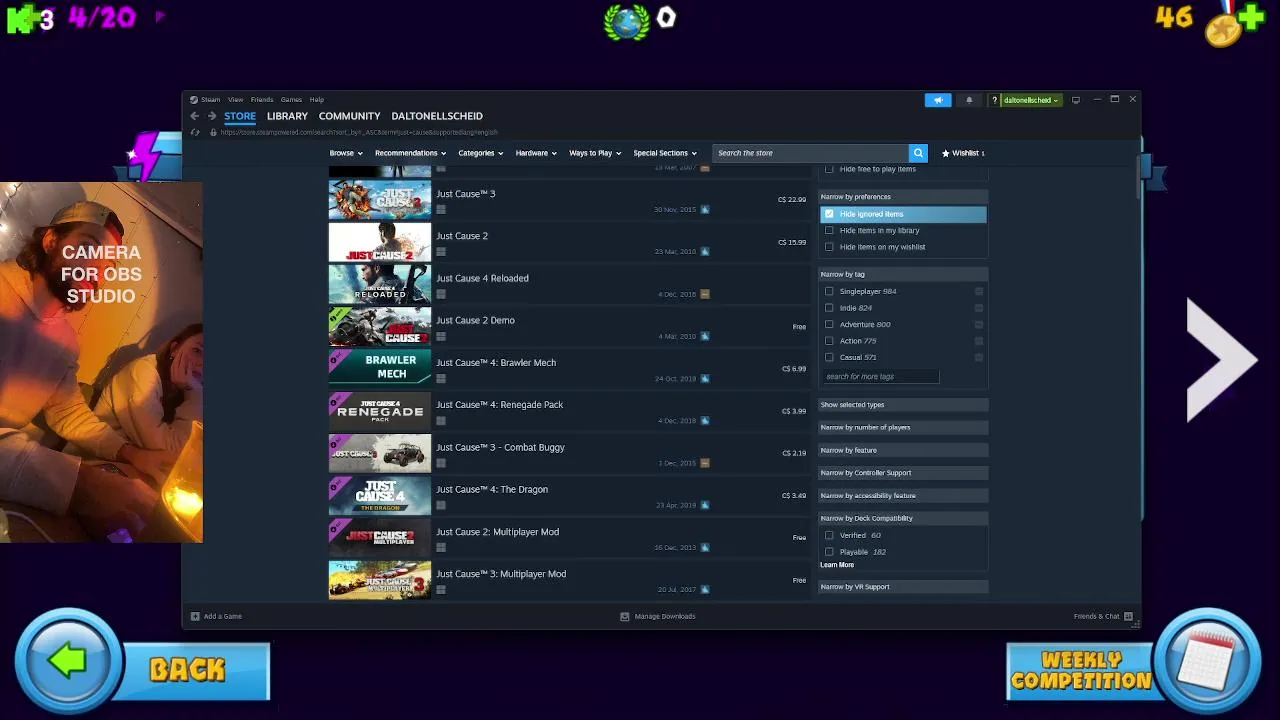Image resolution: width=1280 pixels, height=720 pixels.
Task: Open the Categories dropdown
Action: point(480,153)
